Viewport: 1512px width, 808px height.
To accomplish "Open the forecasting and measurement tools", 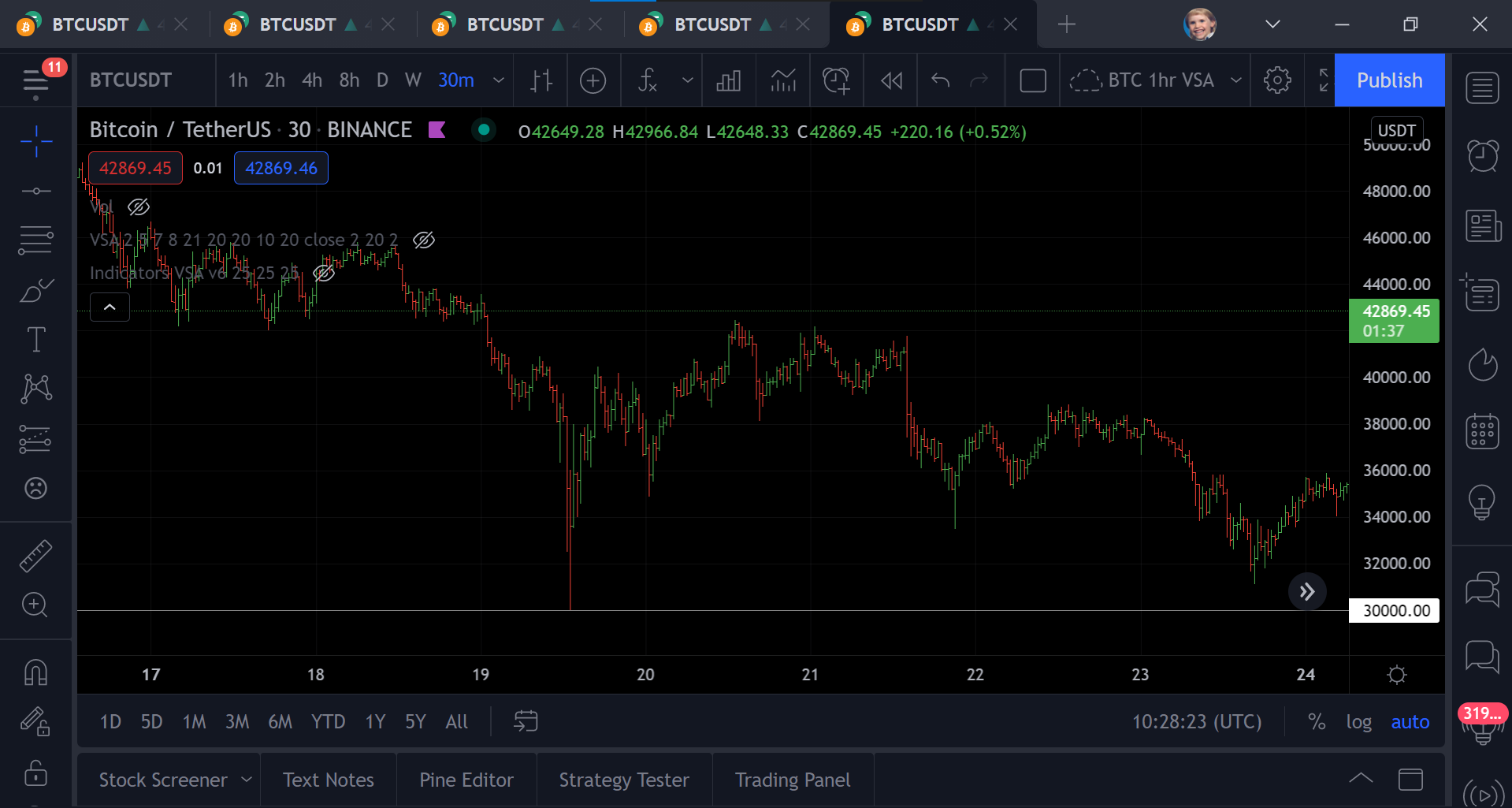I will 36,439.
